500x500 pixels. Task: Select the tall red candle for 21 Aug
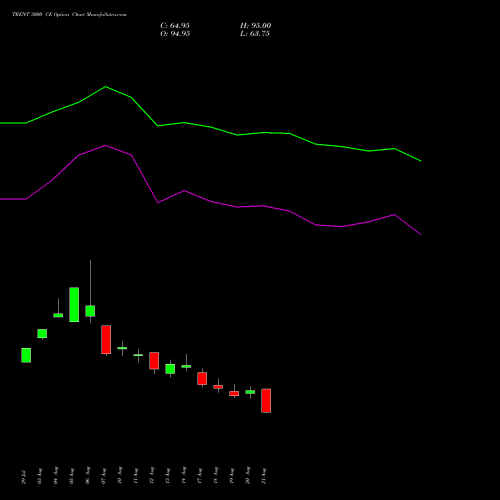pyautogui.click(x=266, y=401)
